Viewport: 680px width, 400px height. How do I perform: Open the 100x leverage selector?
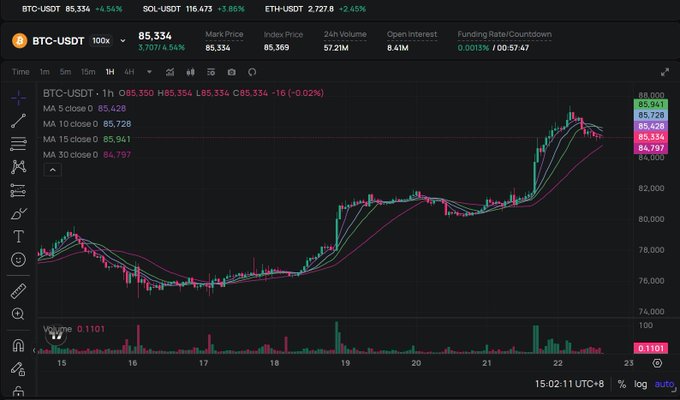[x=101, y=41]
